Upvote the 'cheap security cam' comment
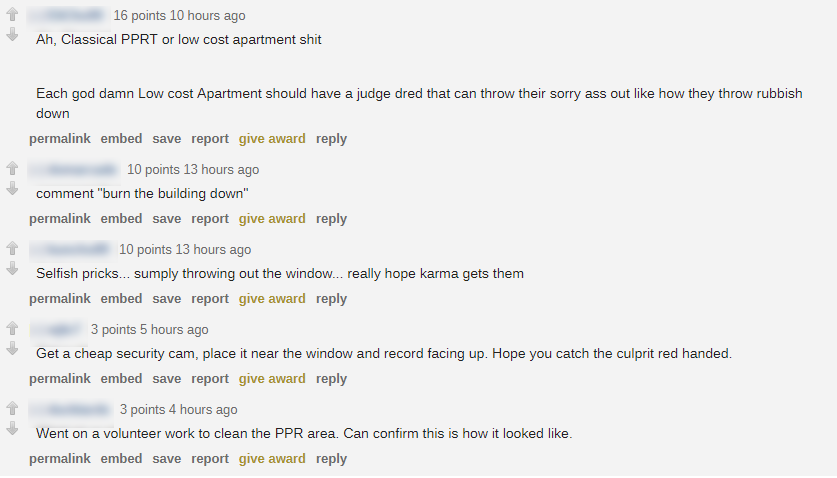 point(12,329)
